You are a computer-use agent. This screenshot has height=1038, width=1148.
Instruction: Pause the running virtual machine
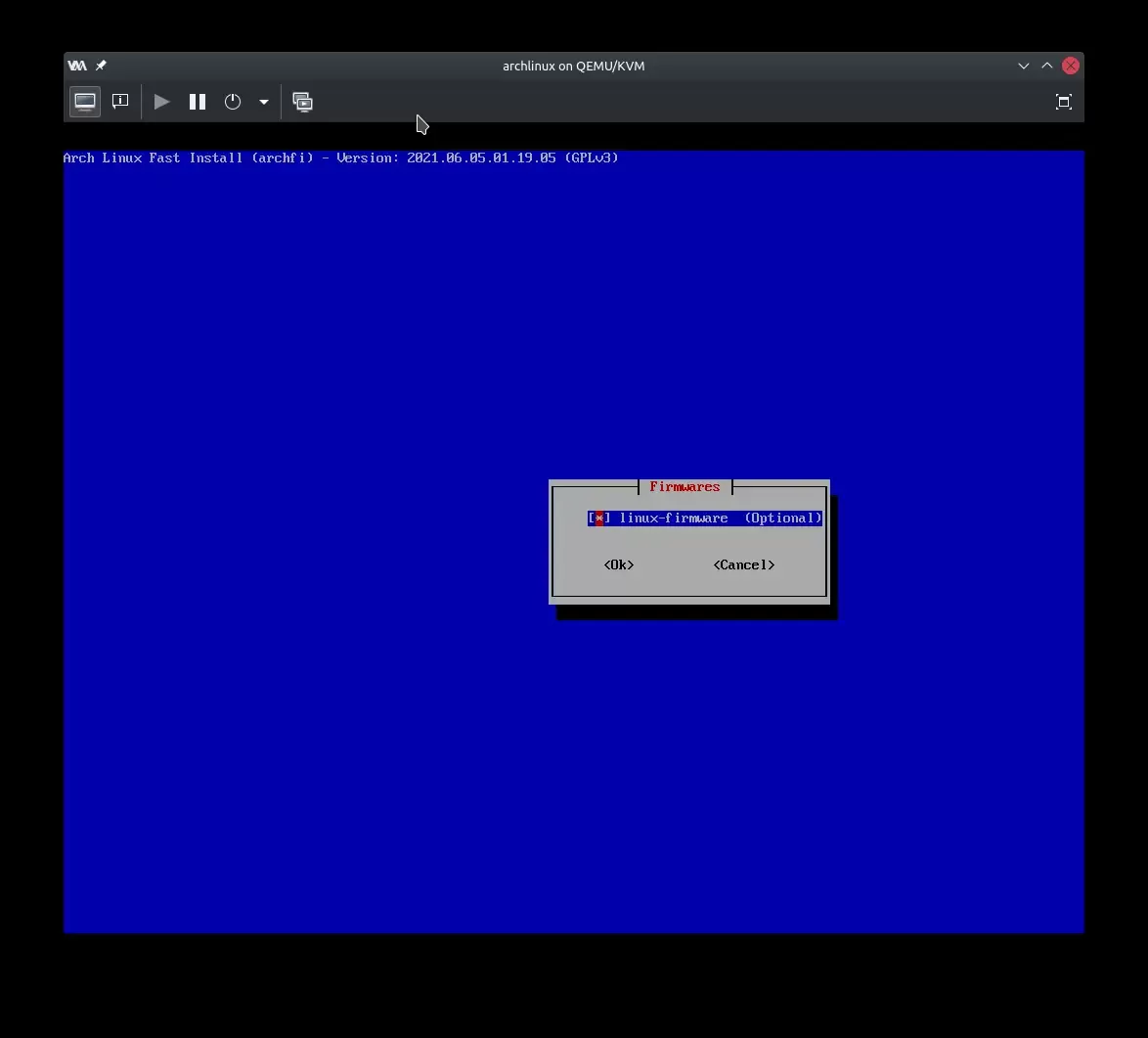click(x=198, y=102)
